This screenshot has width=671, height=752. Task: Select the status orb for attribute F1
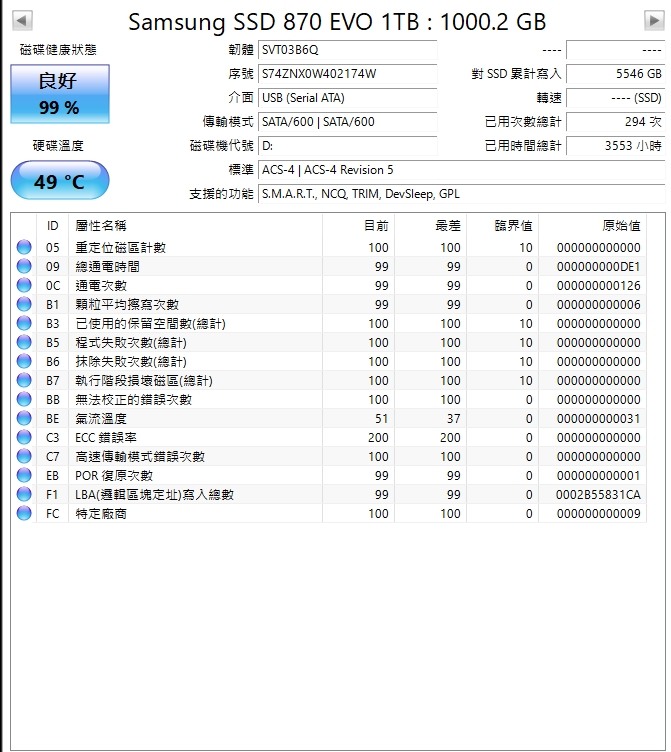[x=24, y=494]
